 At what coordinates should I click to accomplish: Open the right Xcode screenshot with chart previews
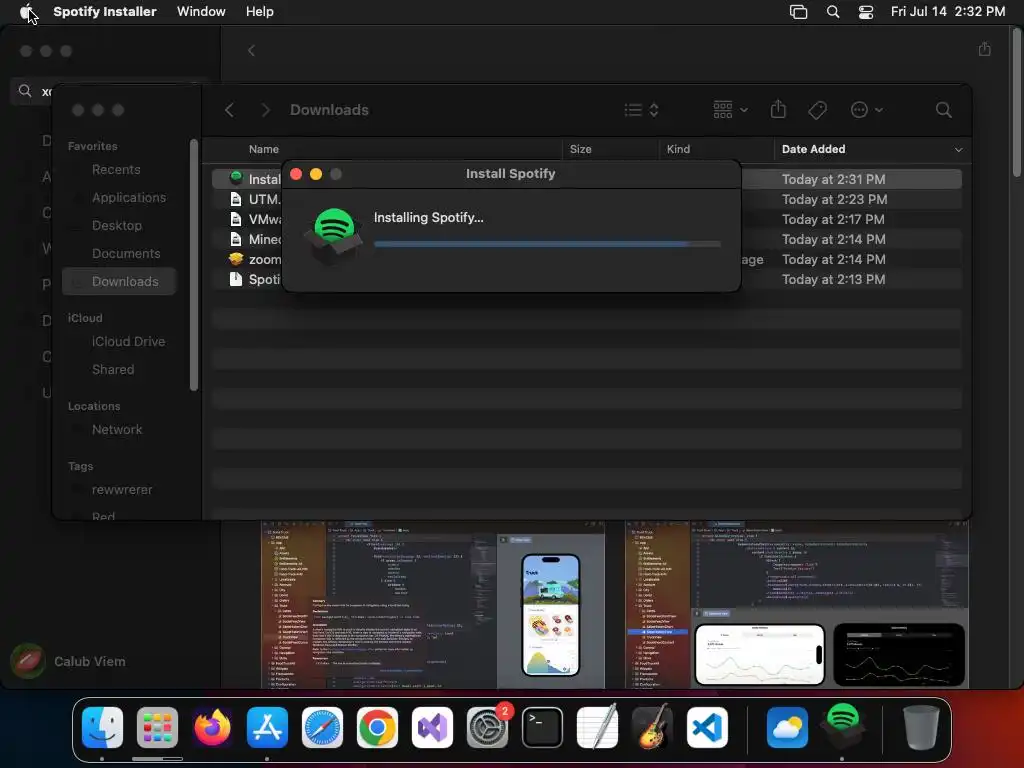coord(797,604)
